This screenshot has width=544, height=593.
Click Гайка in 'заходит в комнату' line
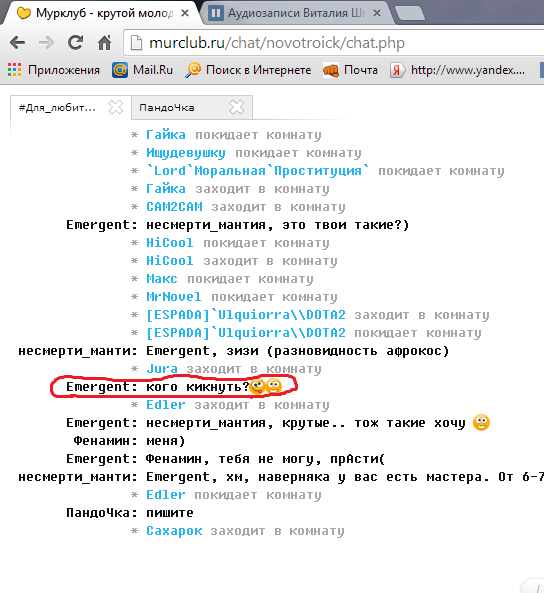166,189
